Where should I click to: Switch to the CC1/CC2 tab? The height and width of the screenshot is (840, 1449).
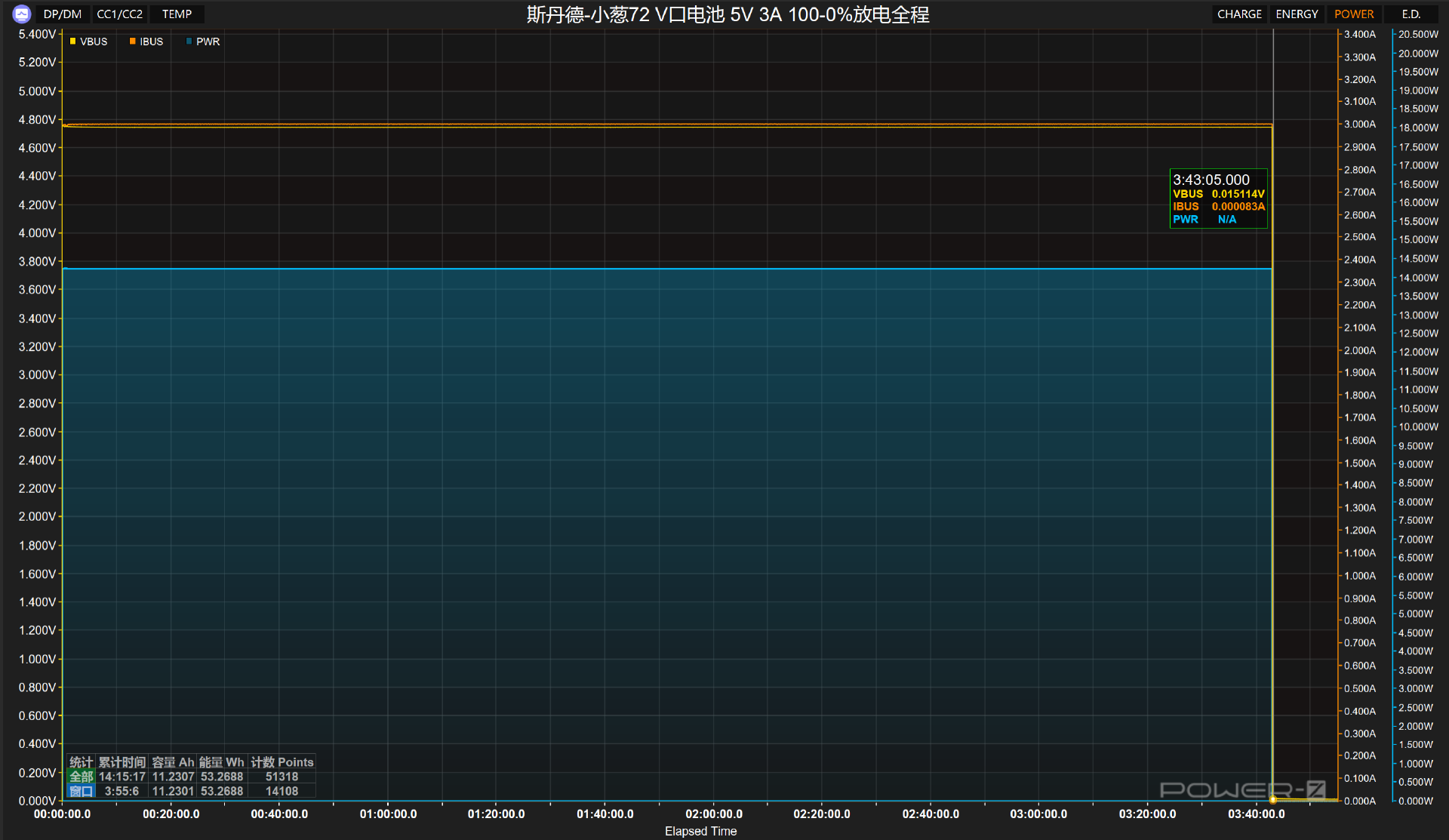(x=119, y=14)
